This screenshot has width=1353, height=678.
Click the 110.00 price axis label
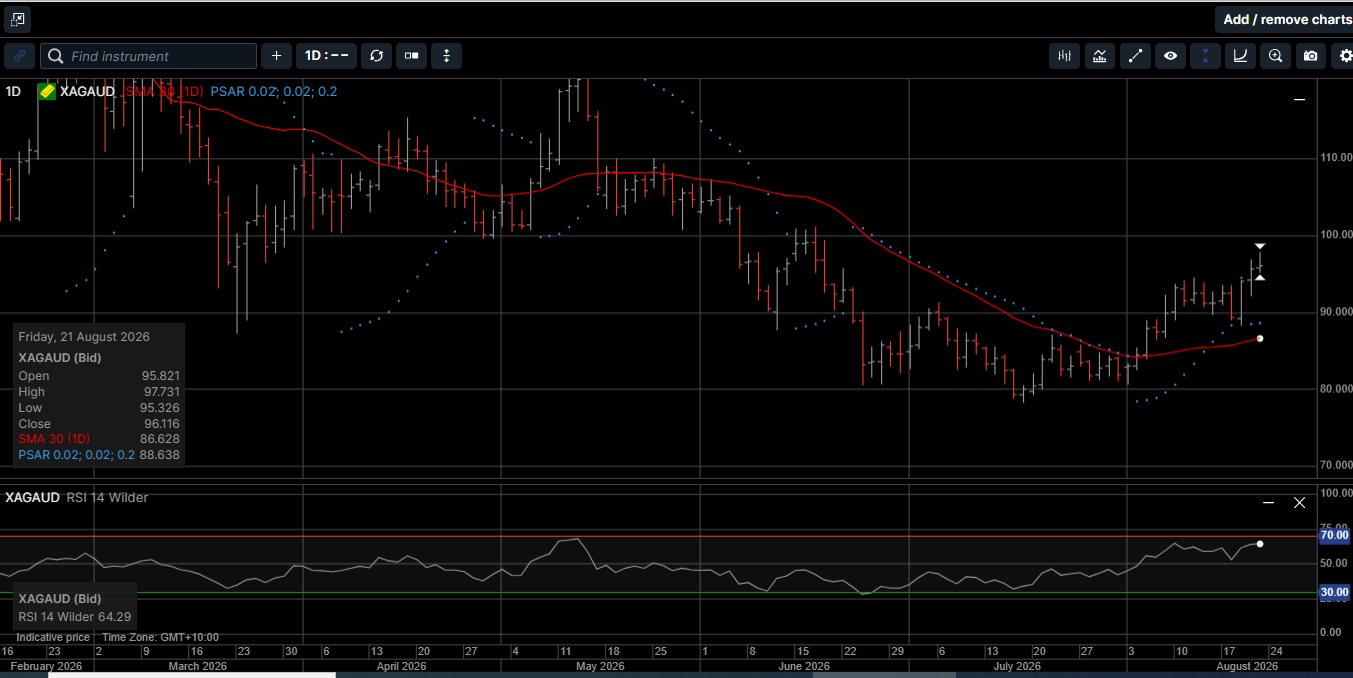[x=1337, y=158]
